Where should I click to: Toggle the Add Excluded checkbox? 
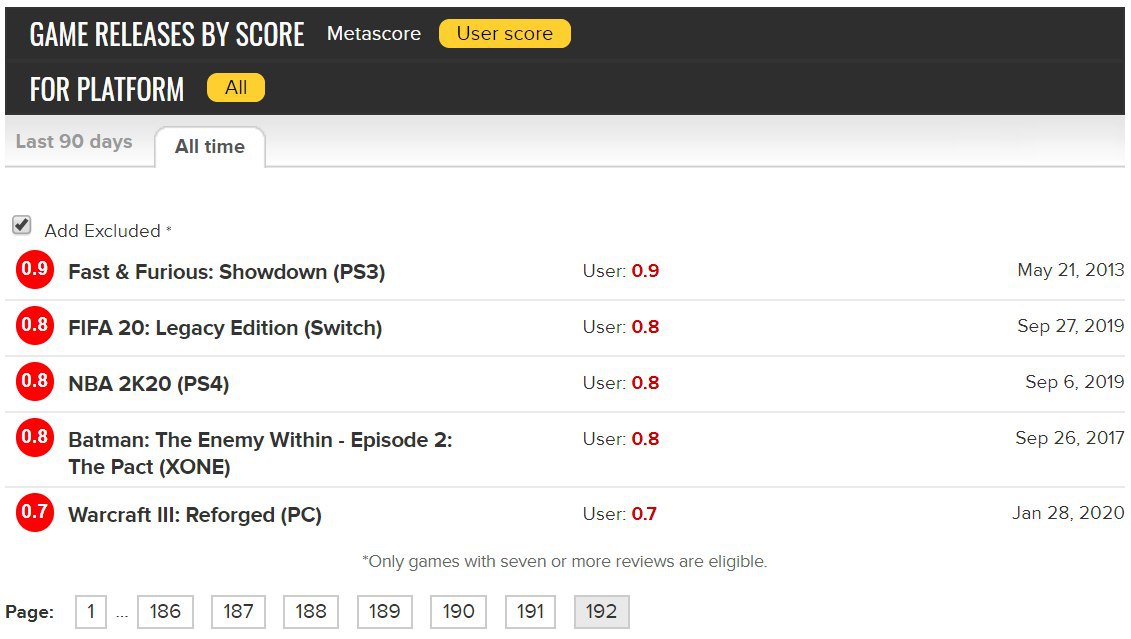(x=22, y=226)
